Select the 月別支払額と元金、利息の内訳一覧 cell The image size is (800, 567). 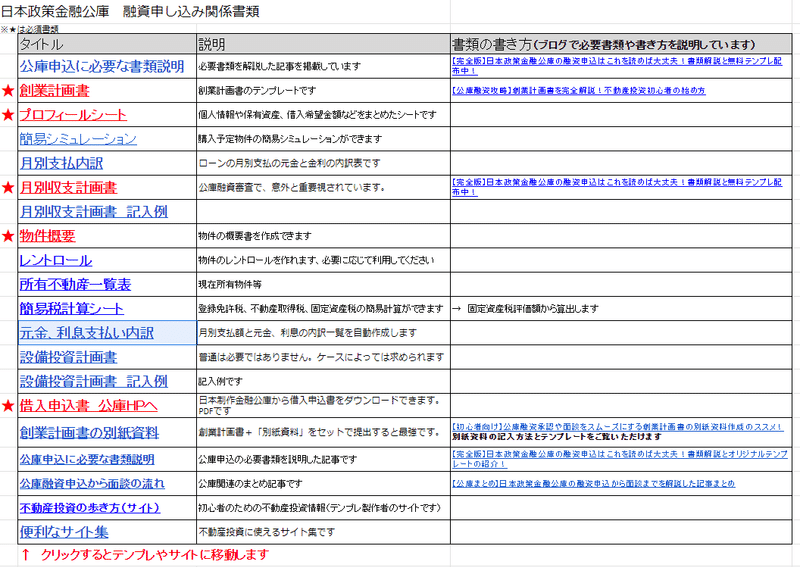click(x=323, y=333)
